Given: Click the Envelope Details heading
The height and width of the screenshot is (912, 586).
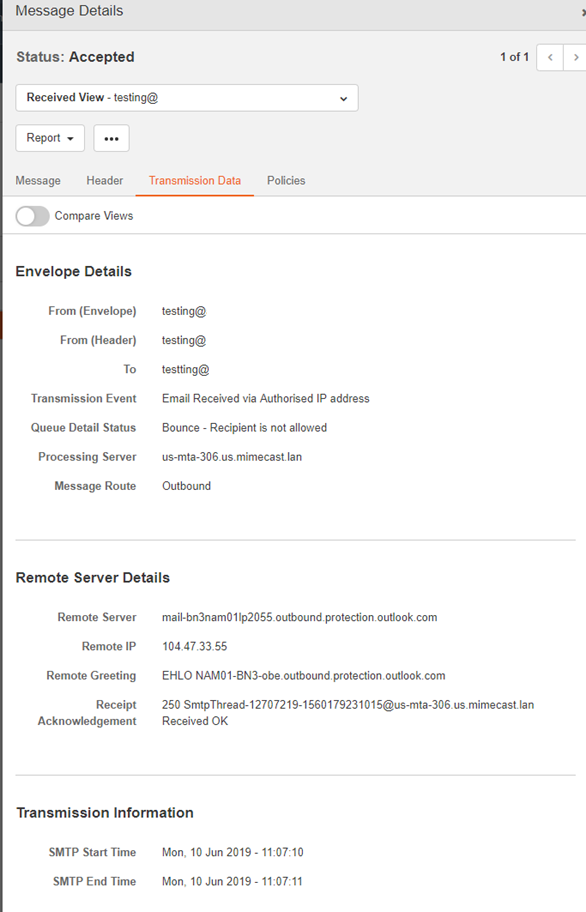Looking at the screenshot, I should (74, 272).
